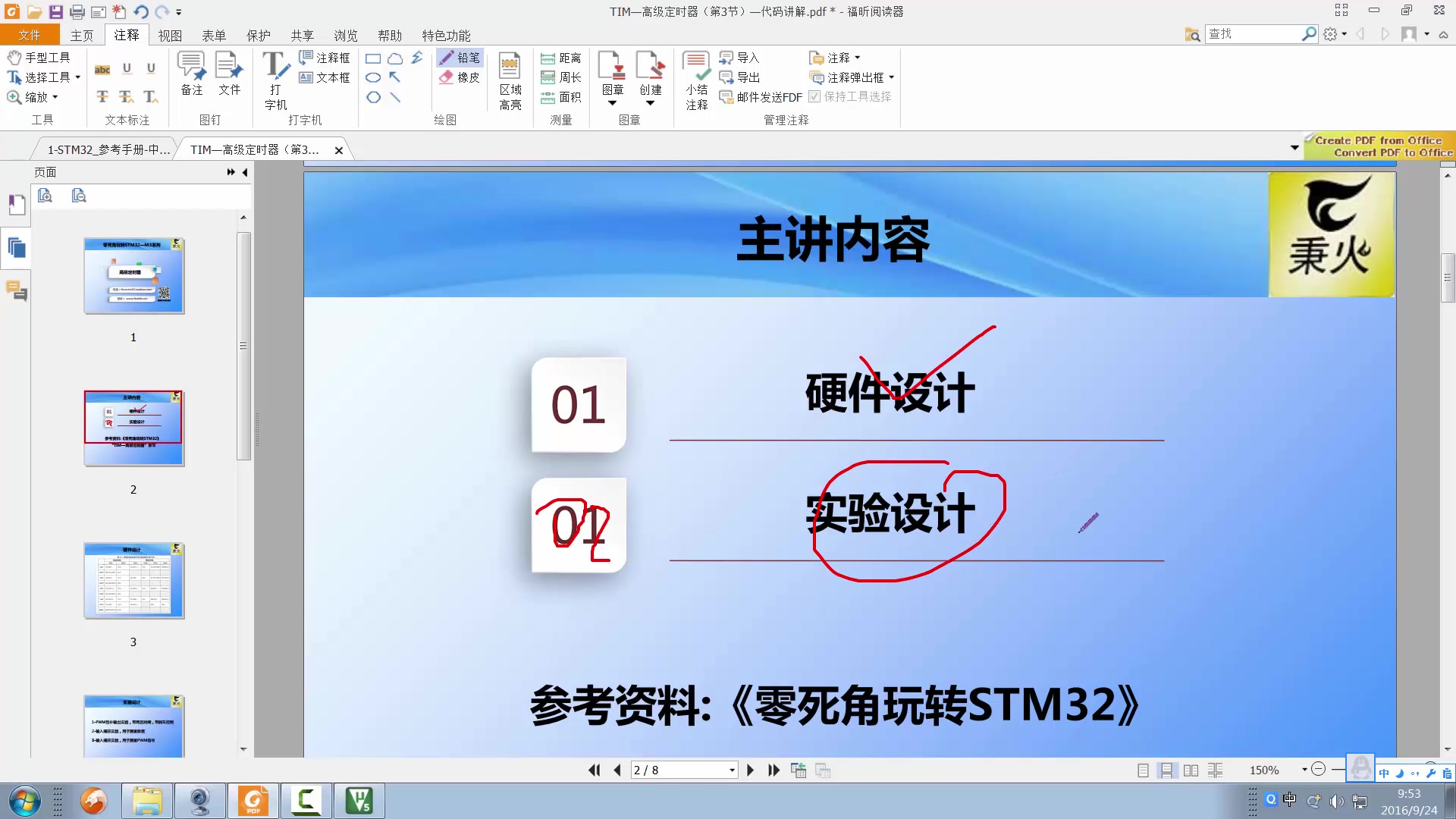Expand the Zoom (缩放) tool dropdown
Viewport: 1456px width, 819px height.
tap(55, 97)
